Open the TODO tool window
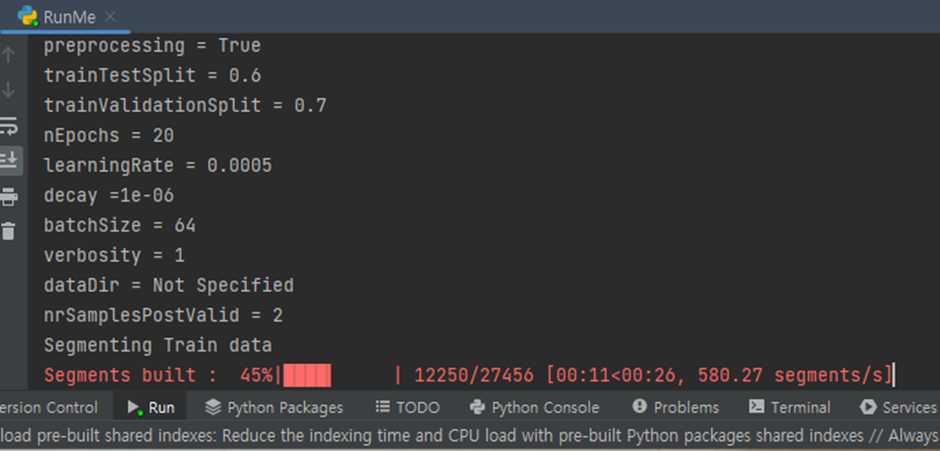This screenshot has height=451, width=940. pyautogui.click(x=408, y=408)
